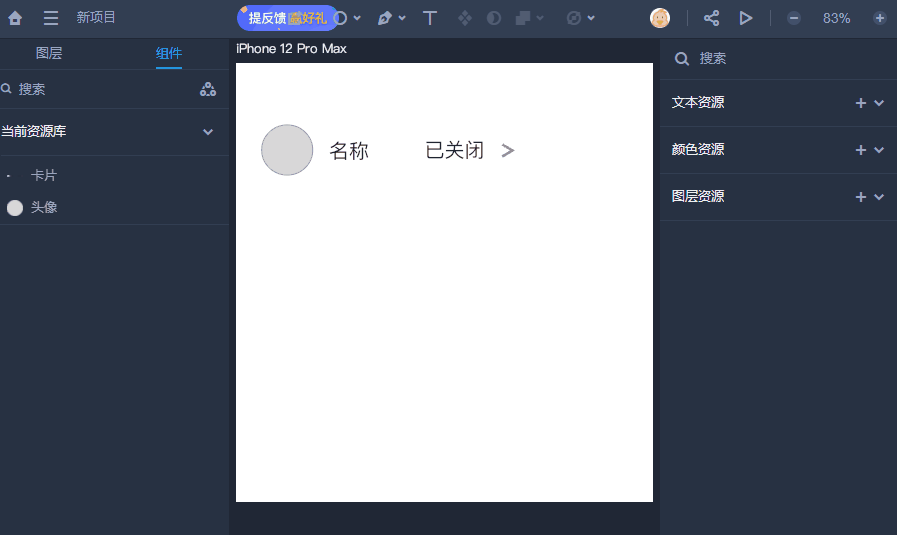
Task: Expand the 图层资源 section chevron
Action: [x=879, y=197]
